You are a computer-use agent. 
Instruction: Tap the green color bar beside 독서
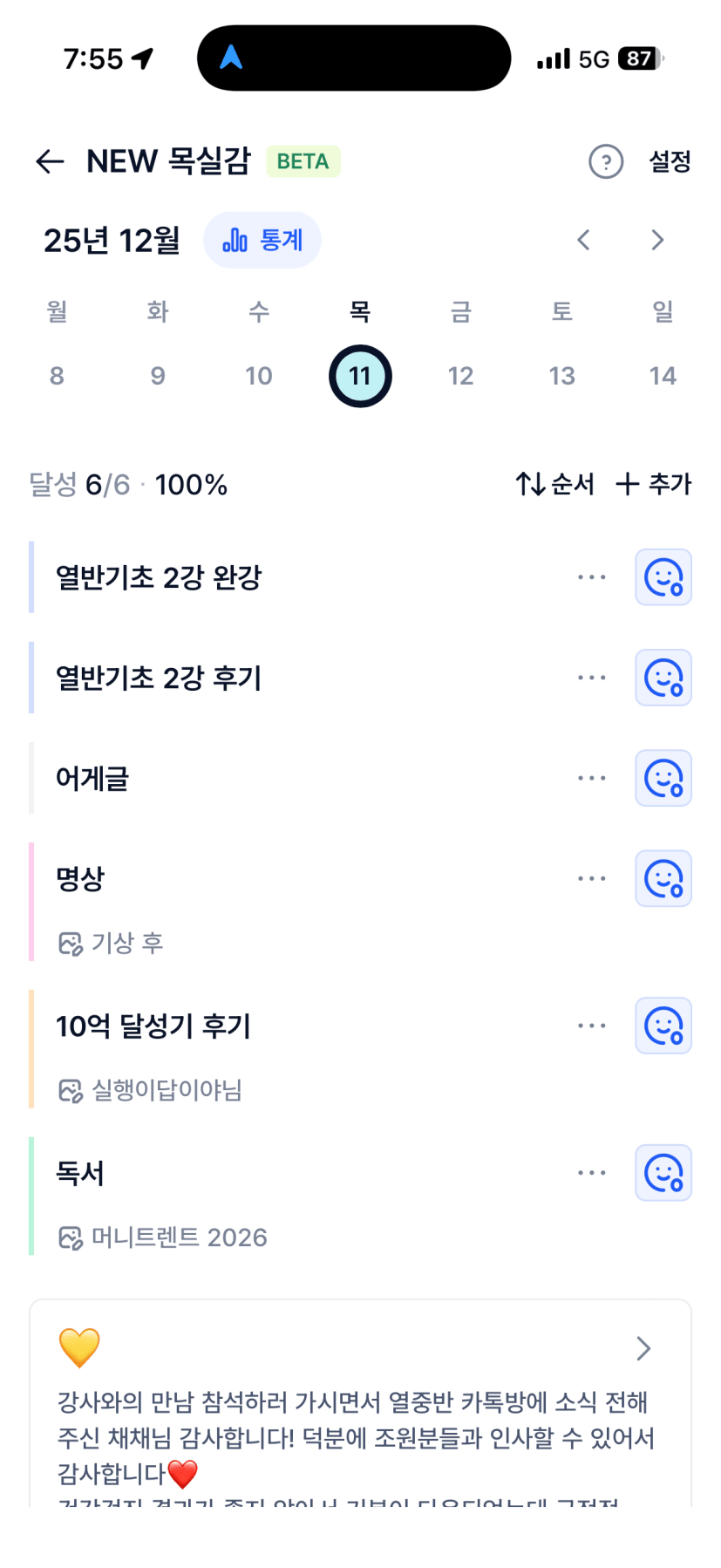31,1196
